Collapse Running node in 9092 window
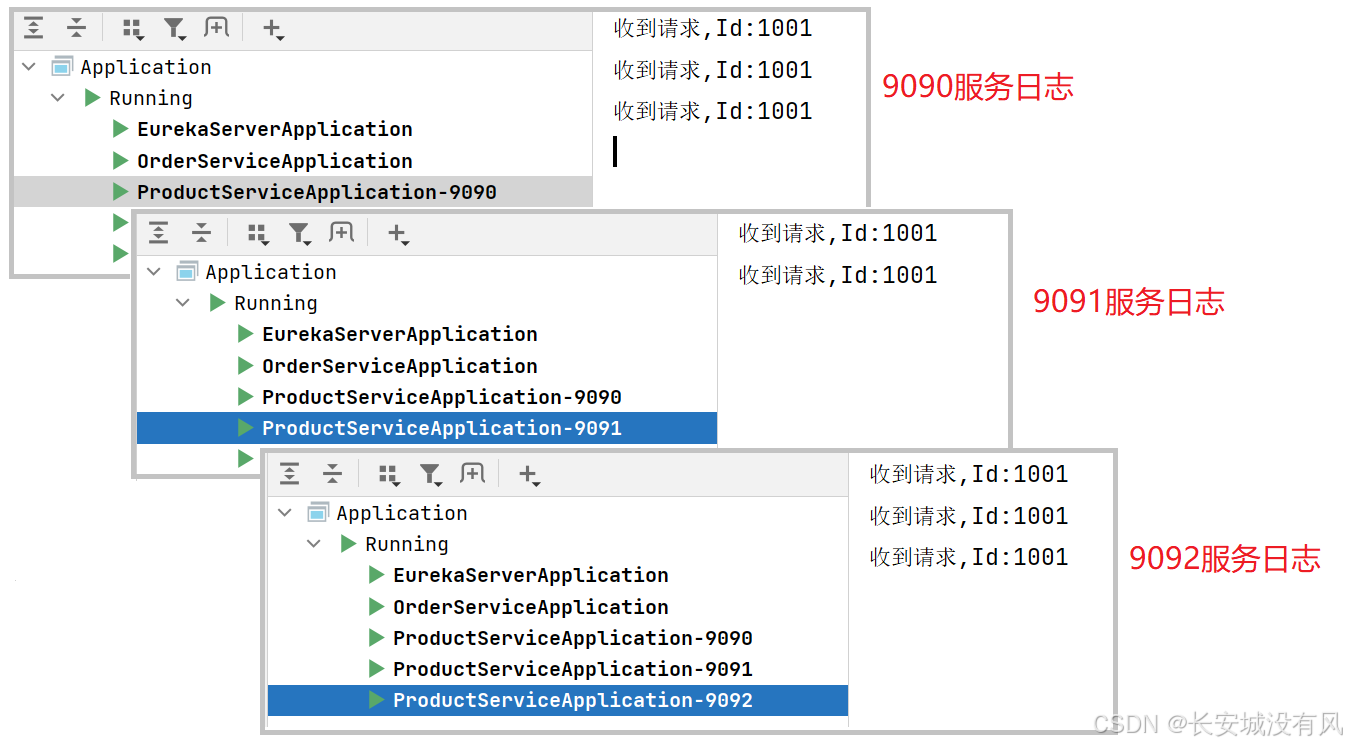The height and width of the screenshot is (746, 1347). 314,544
